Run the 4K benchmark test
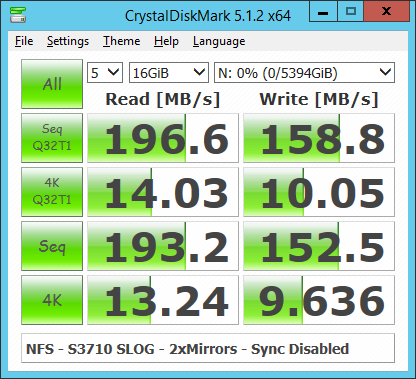 coord(52,300)
